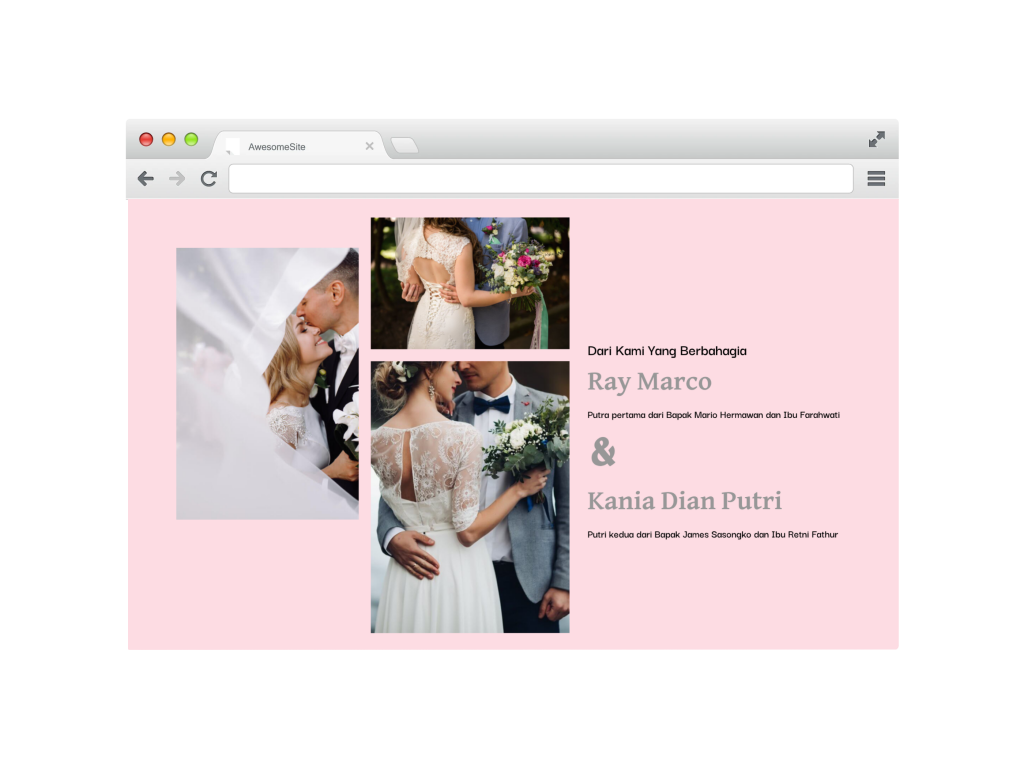Open the lace-back dress bouquet photo
Image resolution: width=1024 pixels, height=768 pixels.
tap(470, 283)
